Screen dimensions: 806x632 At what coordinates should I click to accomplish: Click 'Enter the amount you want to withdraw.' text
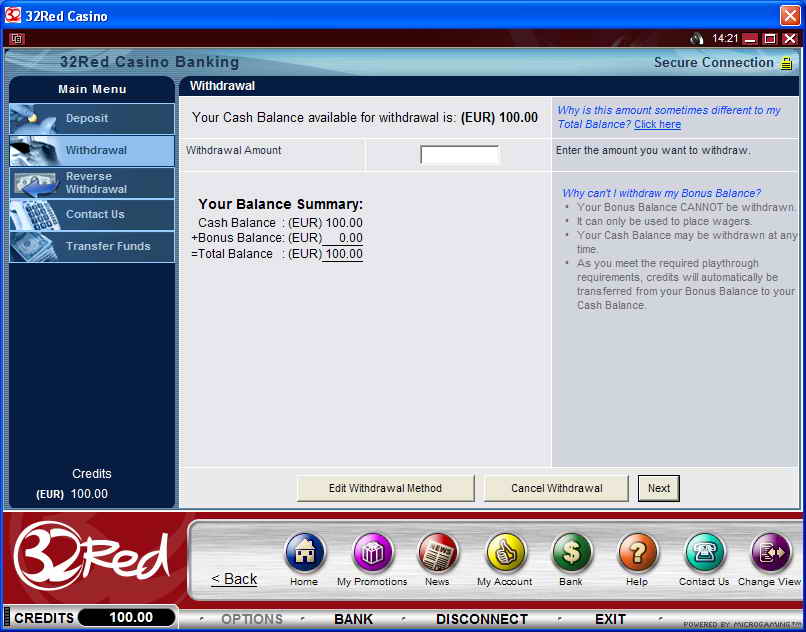click(x=653, y=151)
